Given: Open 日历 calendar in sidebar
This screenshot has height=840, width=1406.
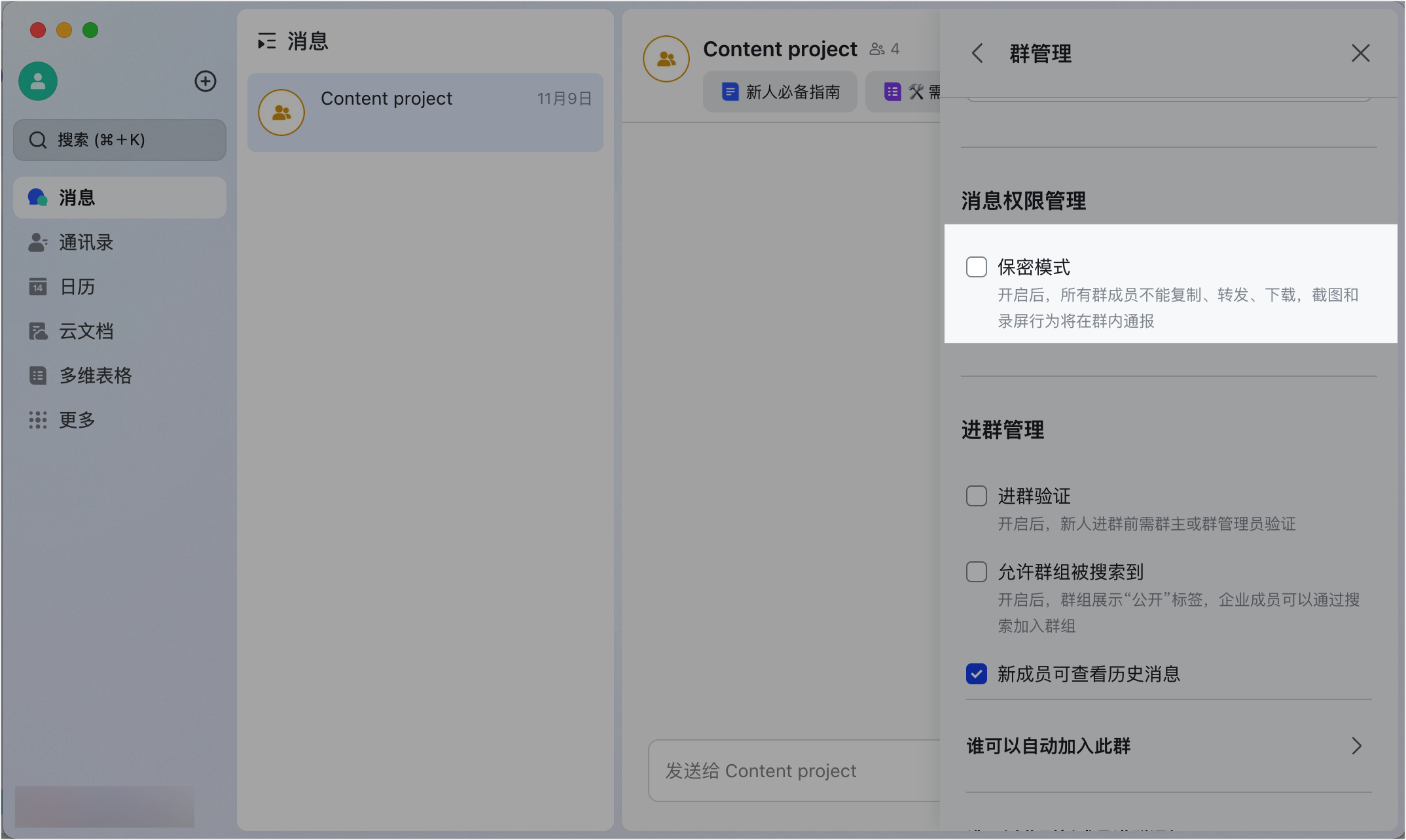Looking at the screenshot, I should (77, 287).
